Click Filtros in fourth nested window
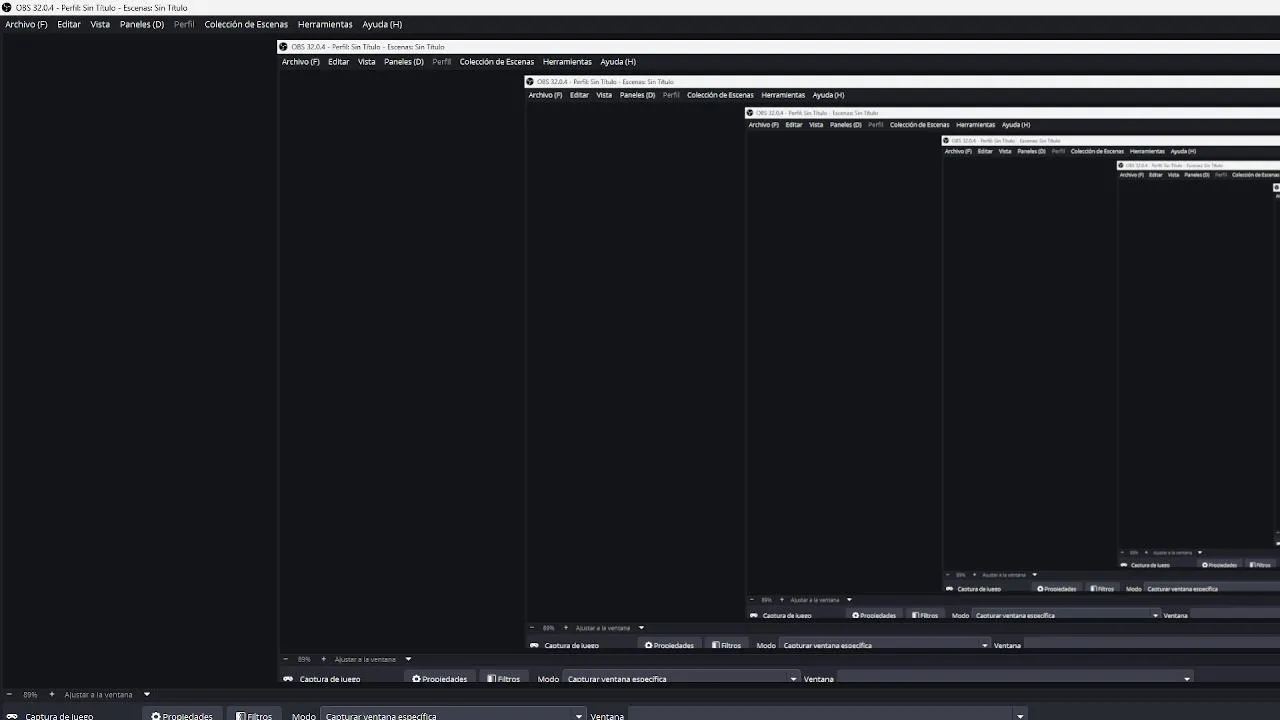 click(x=1102, y=589)
